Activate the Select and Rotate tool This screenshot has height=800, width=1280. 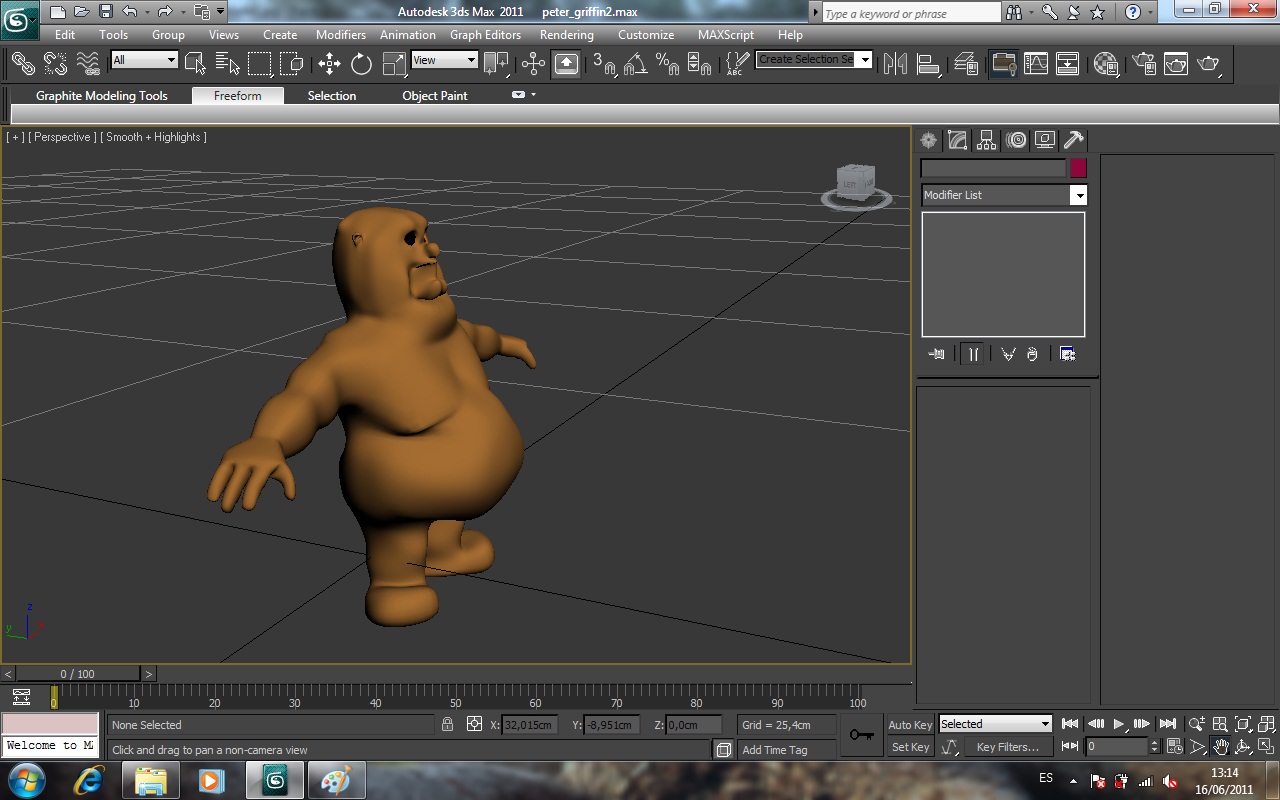361,64
